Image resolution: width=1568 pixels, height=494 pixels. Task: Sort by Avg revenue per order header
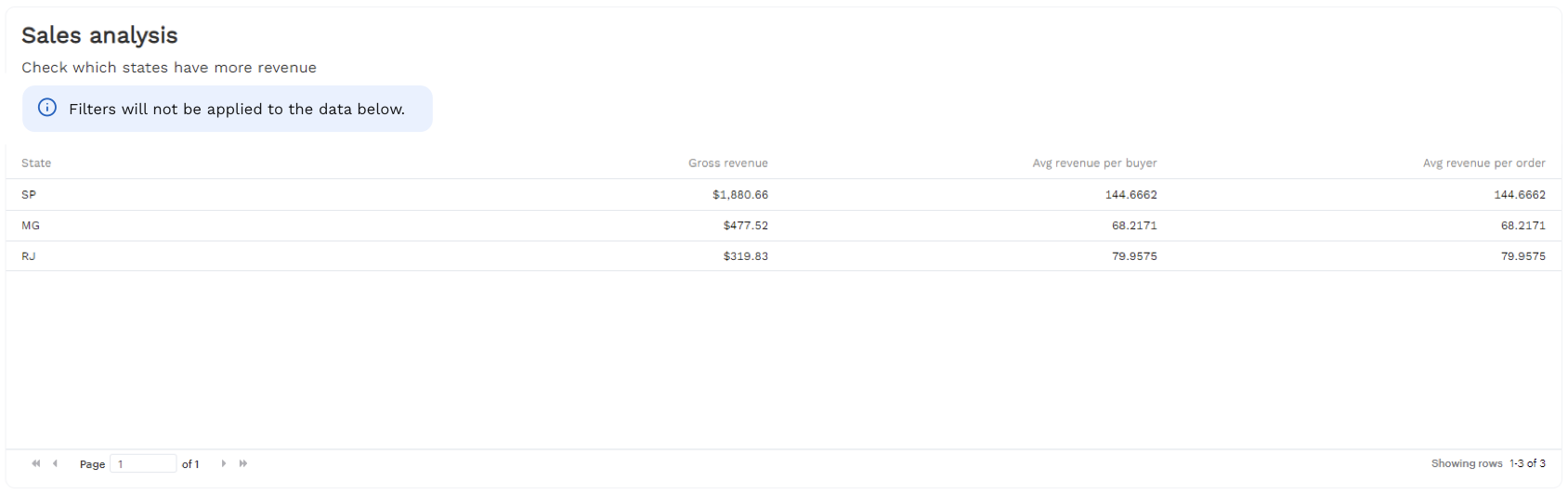[x=1483, y=163]
